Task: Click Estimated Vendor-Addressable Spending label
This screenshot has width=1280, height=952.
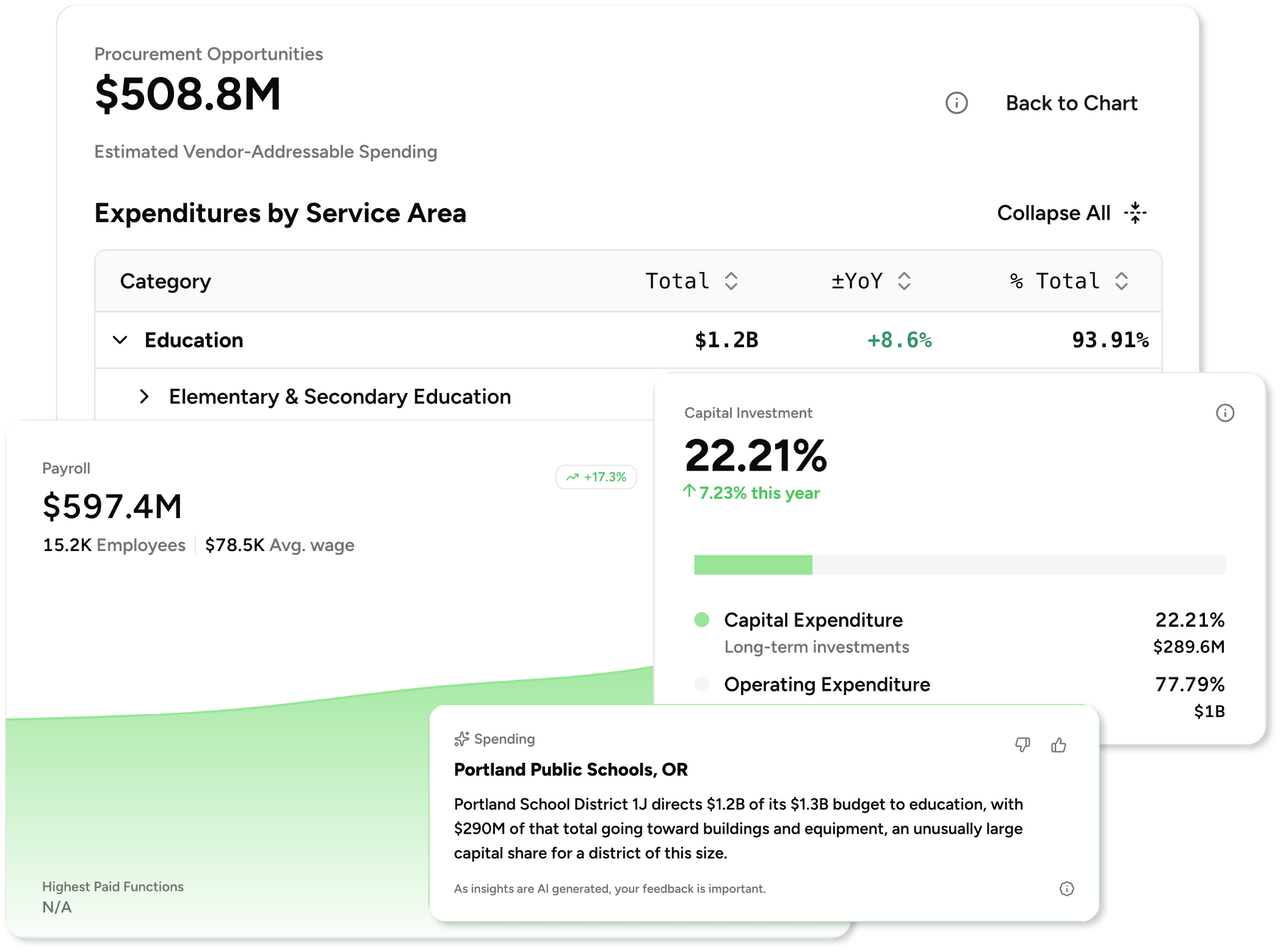Action: click(266, 152)
